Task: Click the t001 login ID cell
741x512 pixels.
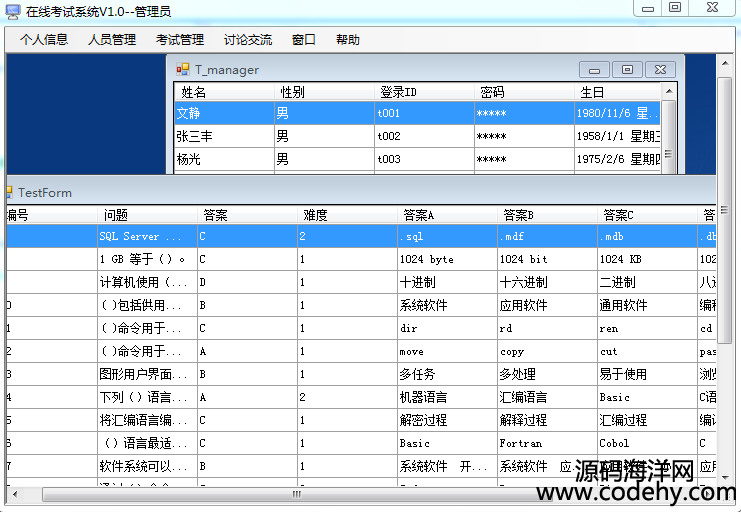Action: (x=424, y=113)
